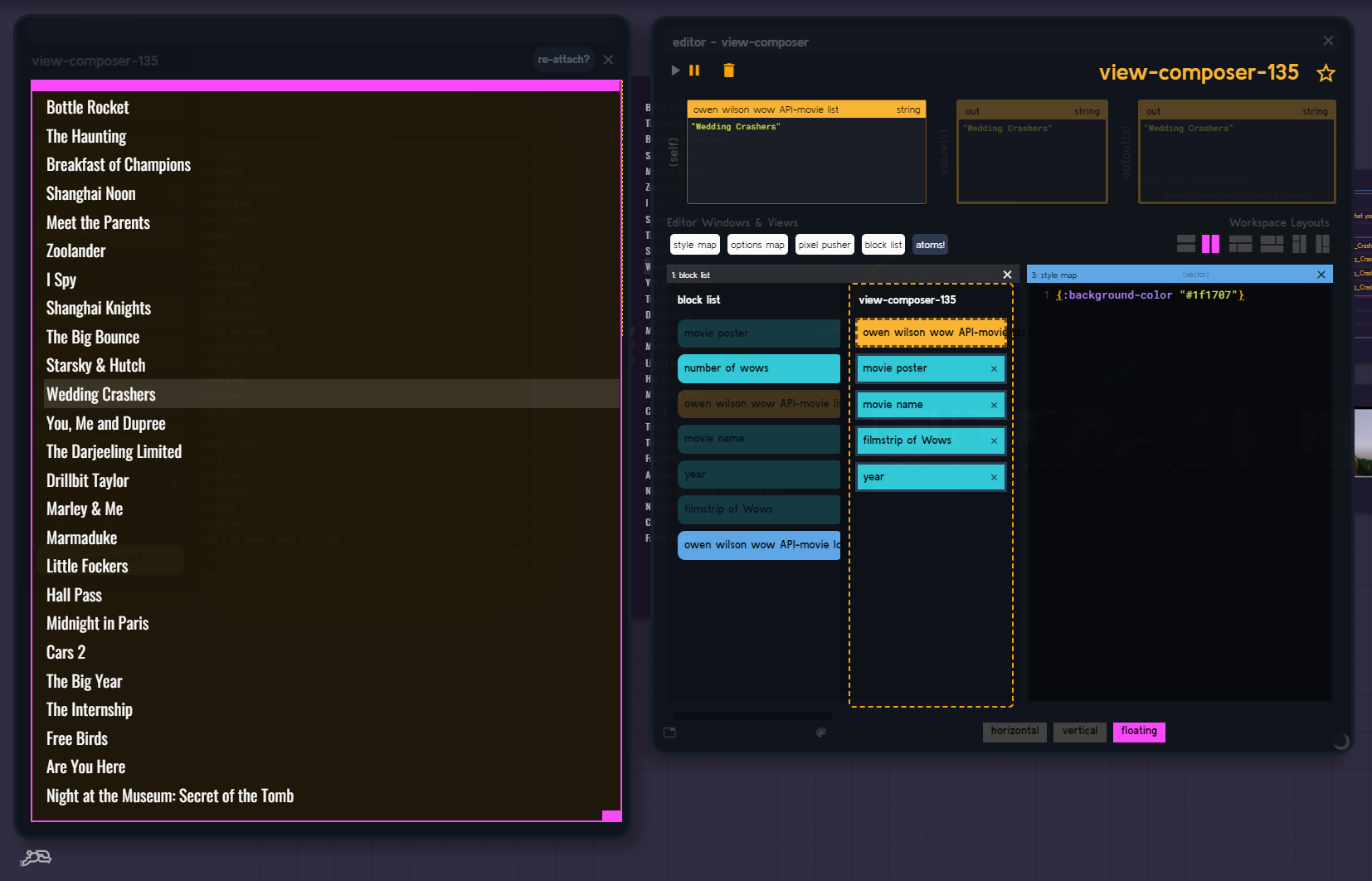Select Cars 2 in the movie list
This screenshot has width=1372, height=881.
[66, 653]
